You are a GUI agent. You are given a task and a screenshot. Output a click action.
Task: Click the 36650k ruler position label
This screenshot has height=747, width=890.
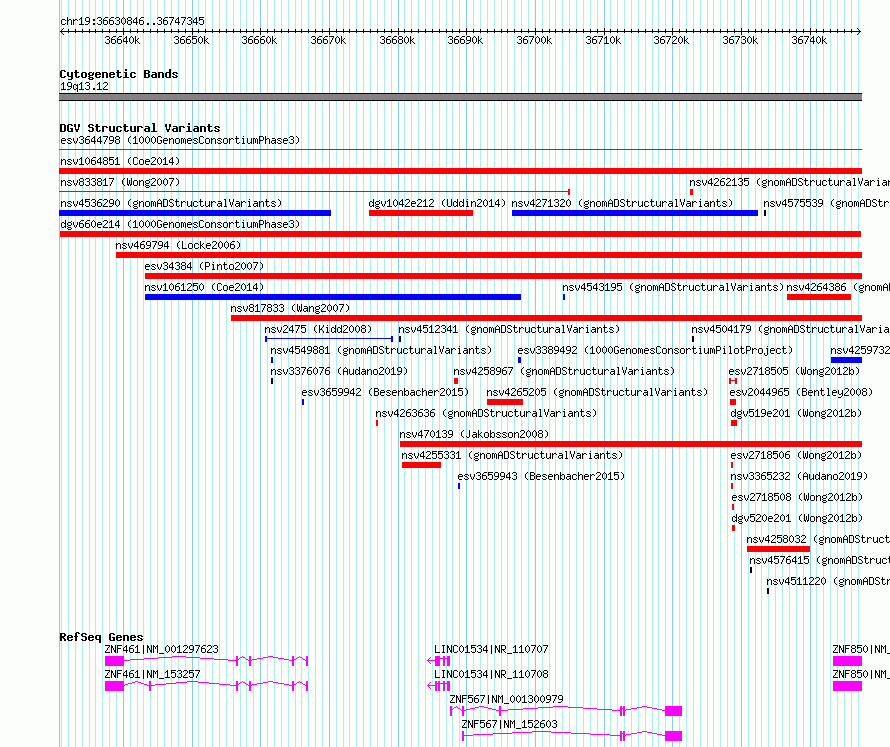point(191,40)
